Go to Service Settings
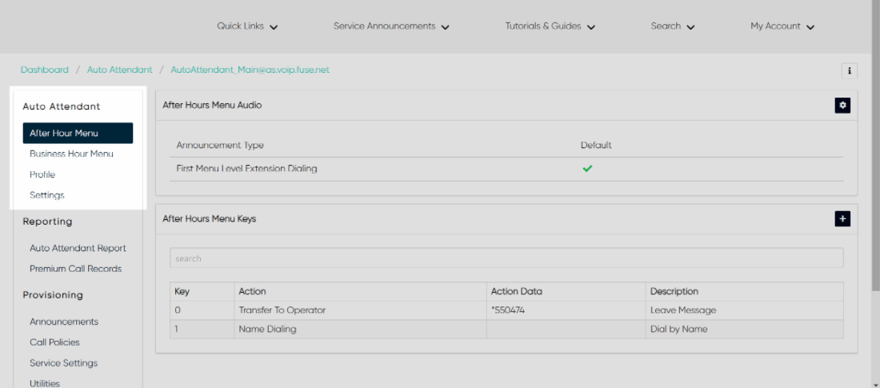This screenshot has width=880, height=388. click(x=63, y=363)
